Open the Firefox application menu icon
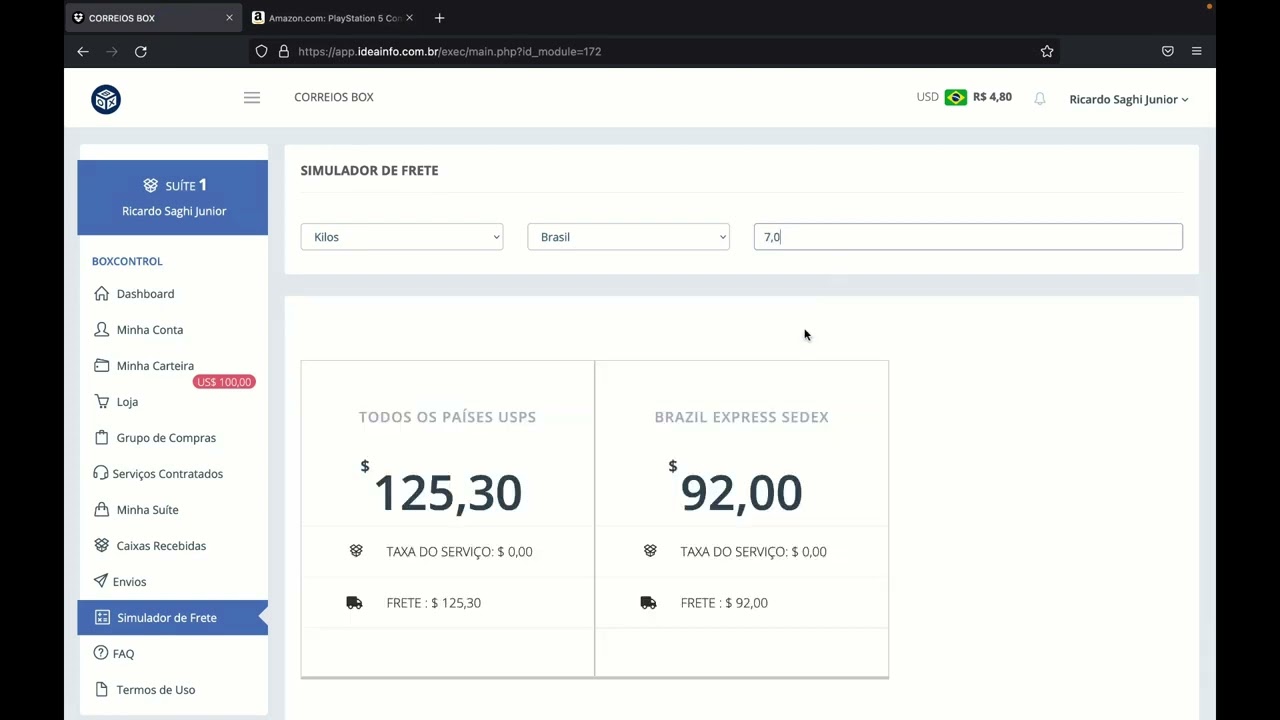Screen dimensions: 1280x720 coord(1196,51)
